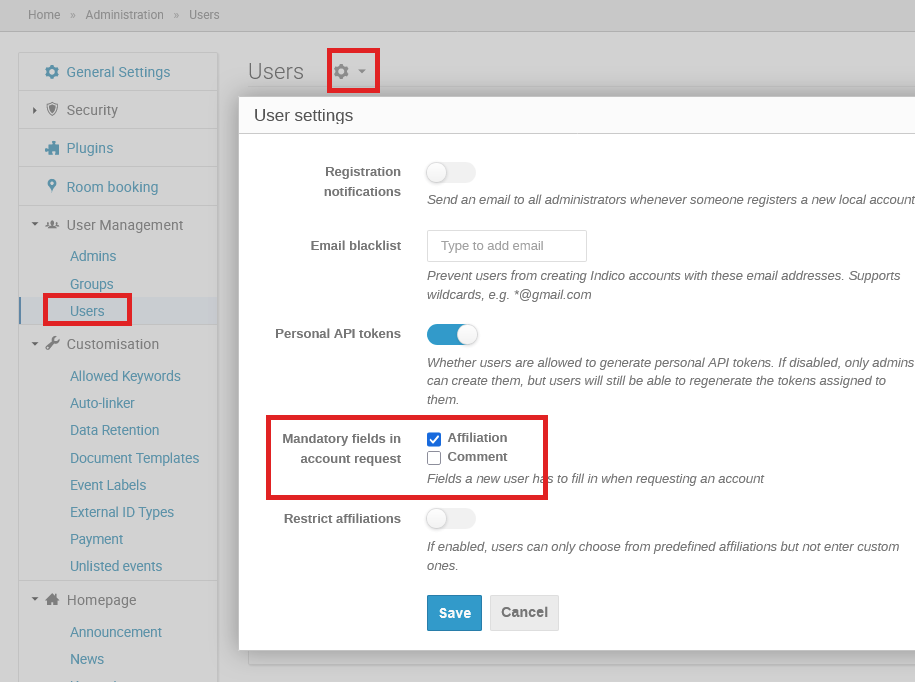Click the Security shield icon

52,109
